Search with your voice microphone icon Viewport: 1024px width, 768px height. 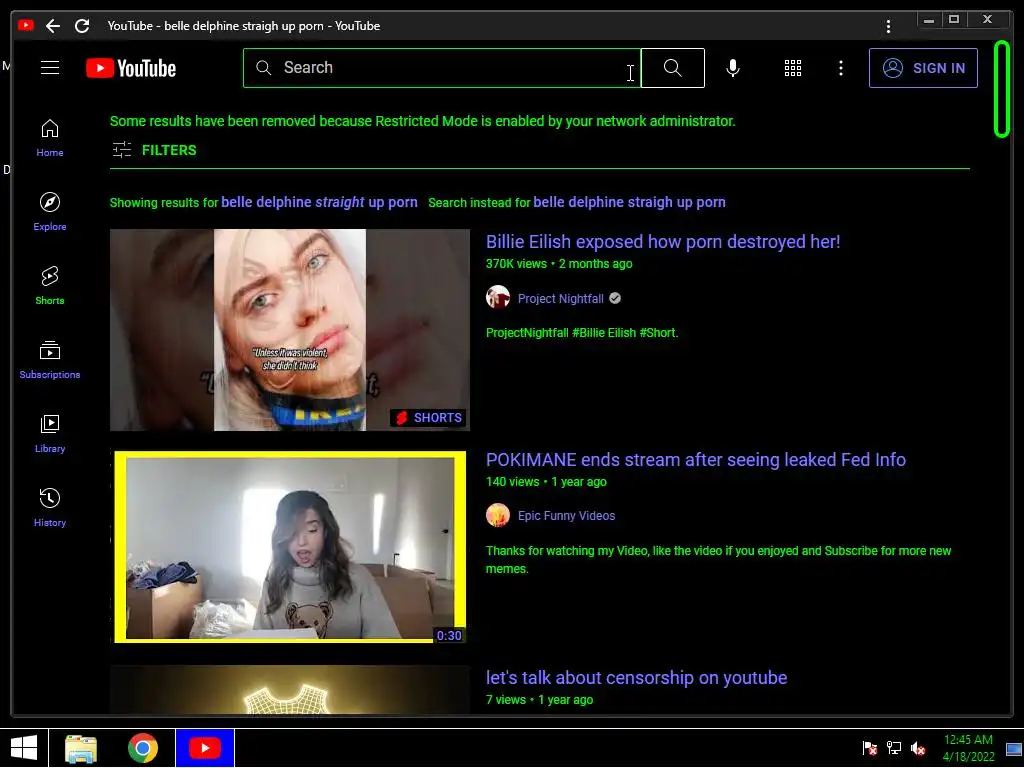tap(733, 68)
